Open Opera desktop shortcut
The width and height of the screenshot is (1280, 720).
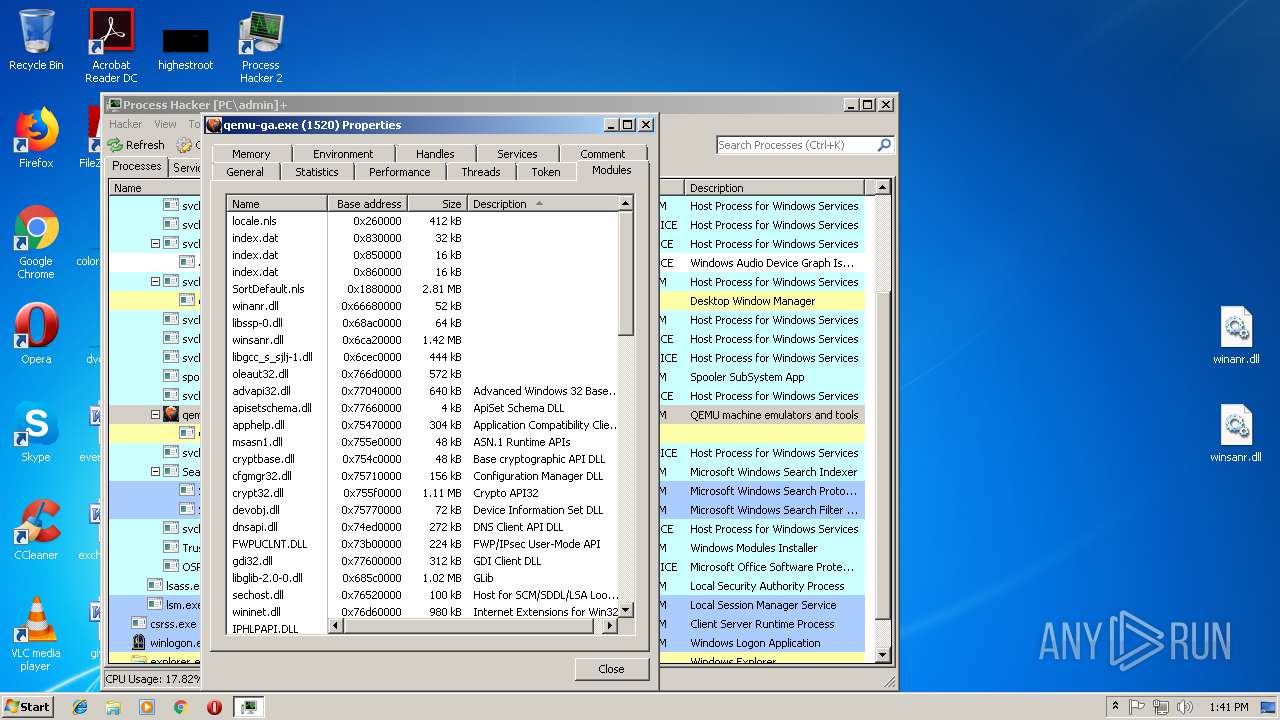[36, 333]
